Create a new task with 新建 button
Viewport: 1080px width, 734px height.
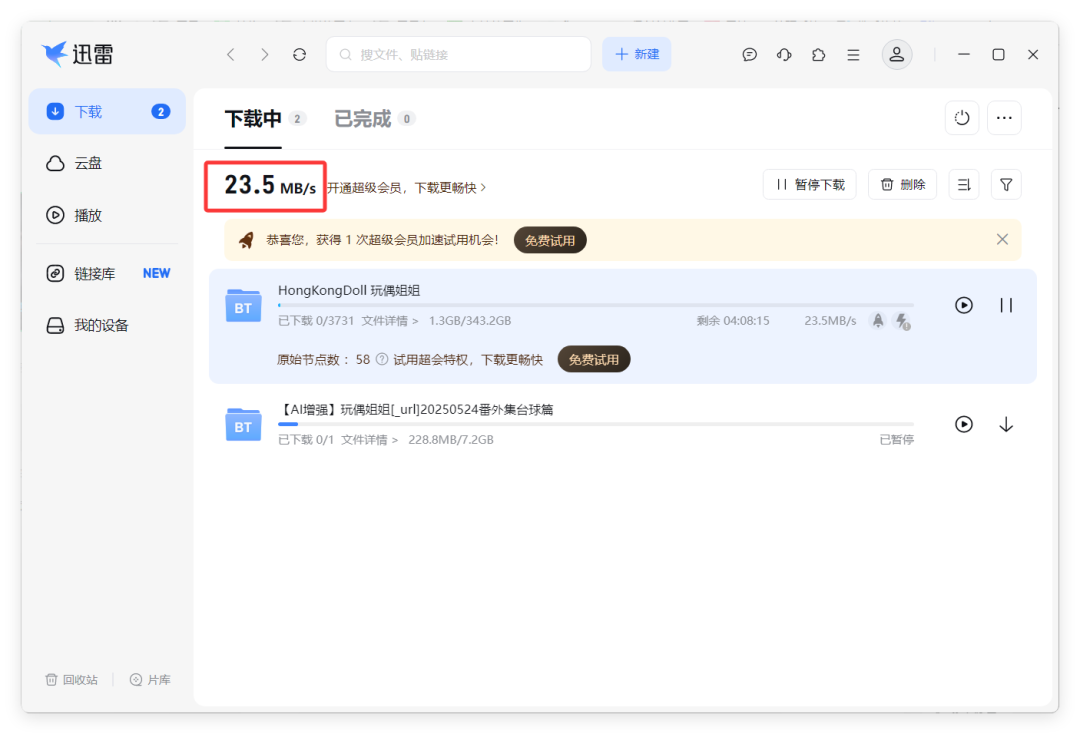pyautogui.click(x=636, y=54)
